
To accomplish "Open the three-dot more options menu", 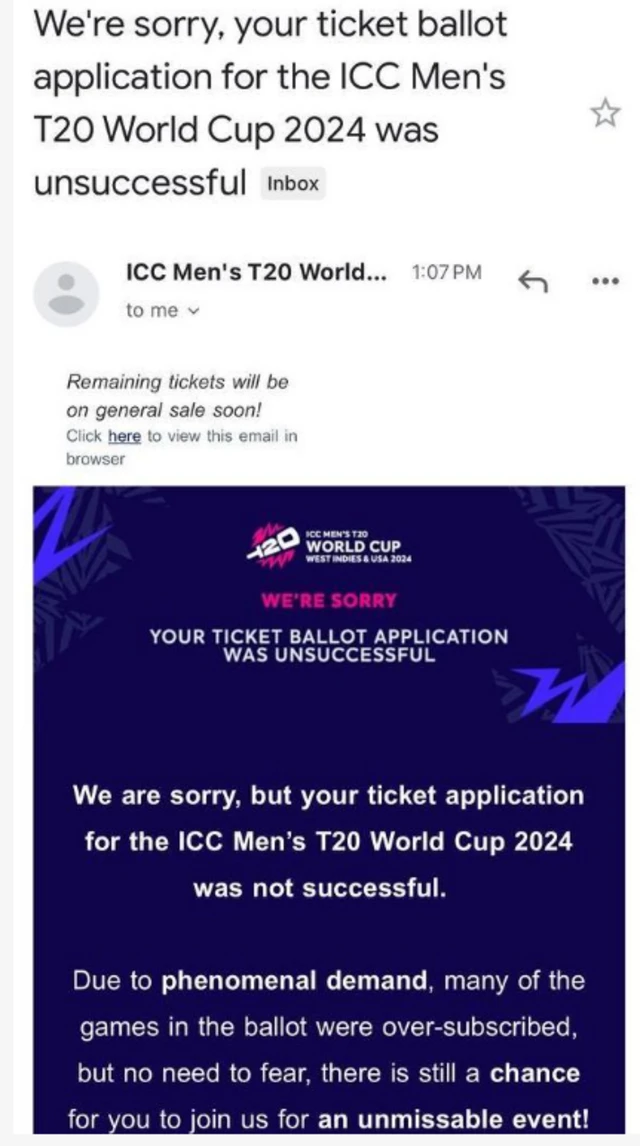I will pos(605,281).
